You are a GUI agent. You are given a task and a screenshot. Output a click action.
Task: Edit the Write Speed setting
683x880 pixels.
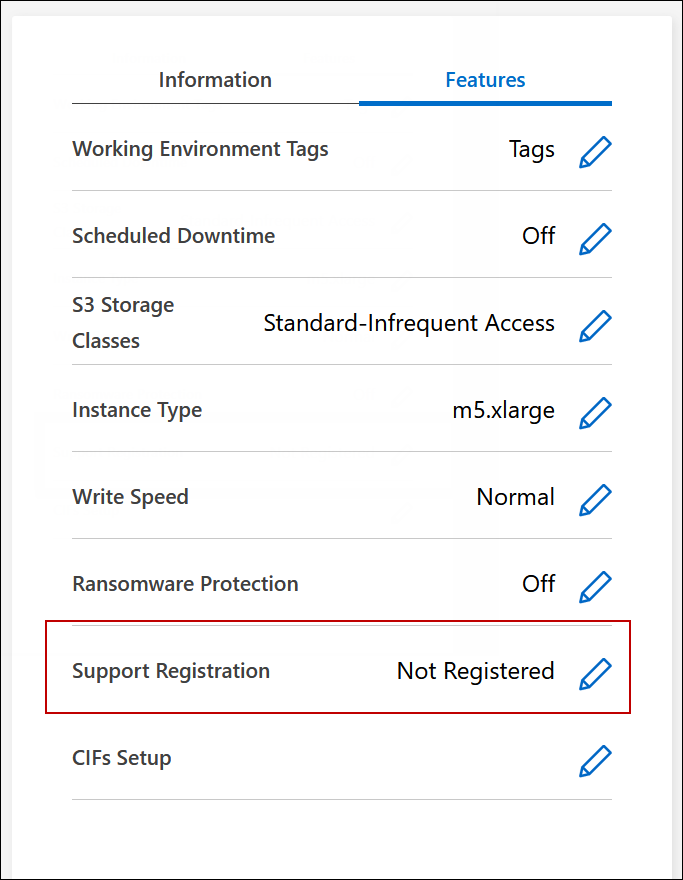click(595, 499)
